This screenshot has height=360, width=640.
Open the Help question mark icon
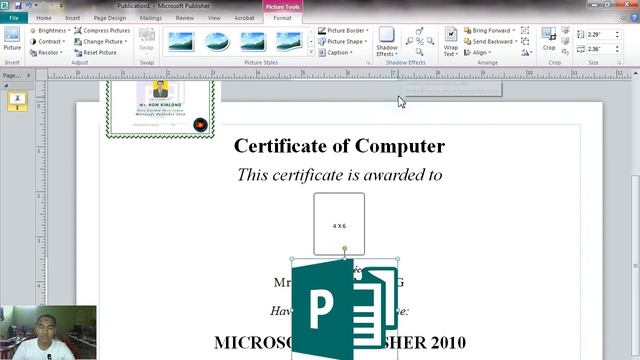click(634, 18)
